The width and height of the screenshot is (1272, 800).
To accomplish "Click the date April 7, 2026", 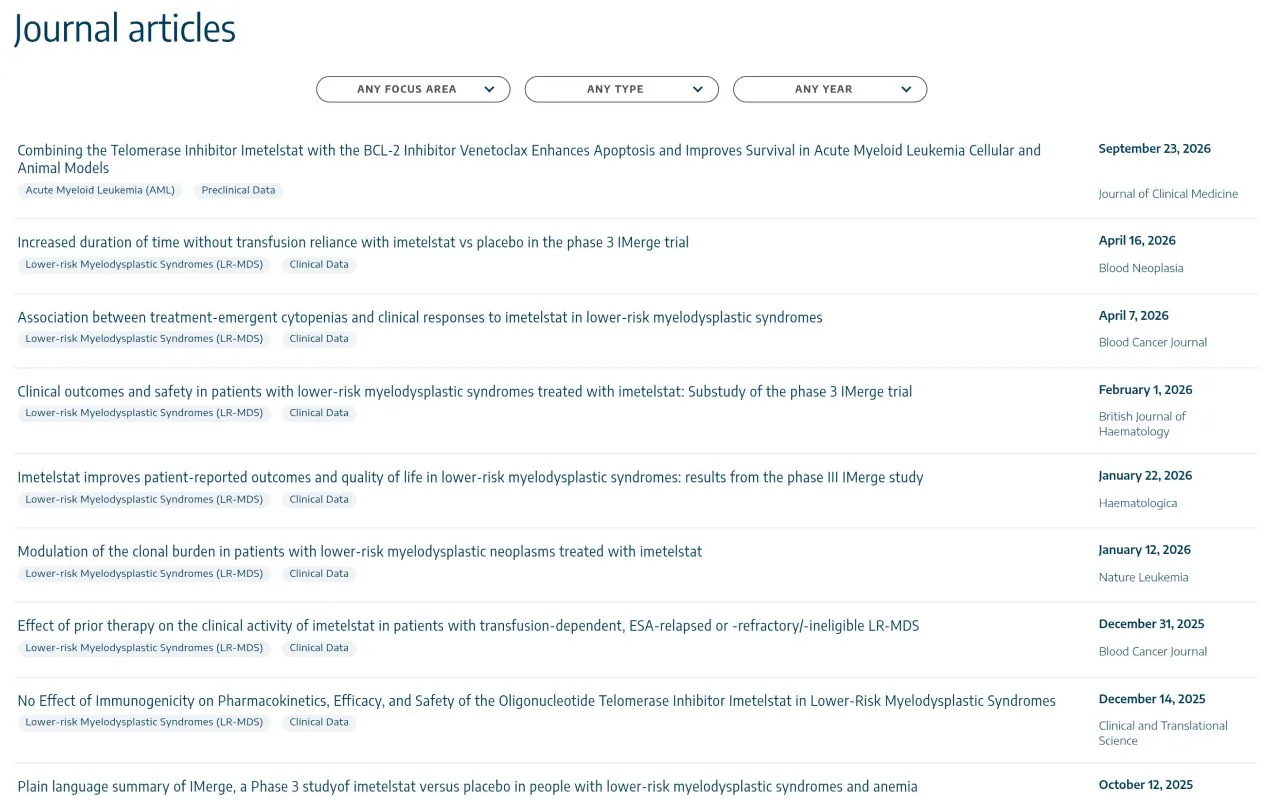I will click(1133, 316).
